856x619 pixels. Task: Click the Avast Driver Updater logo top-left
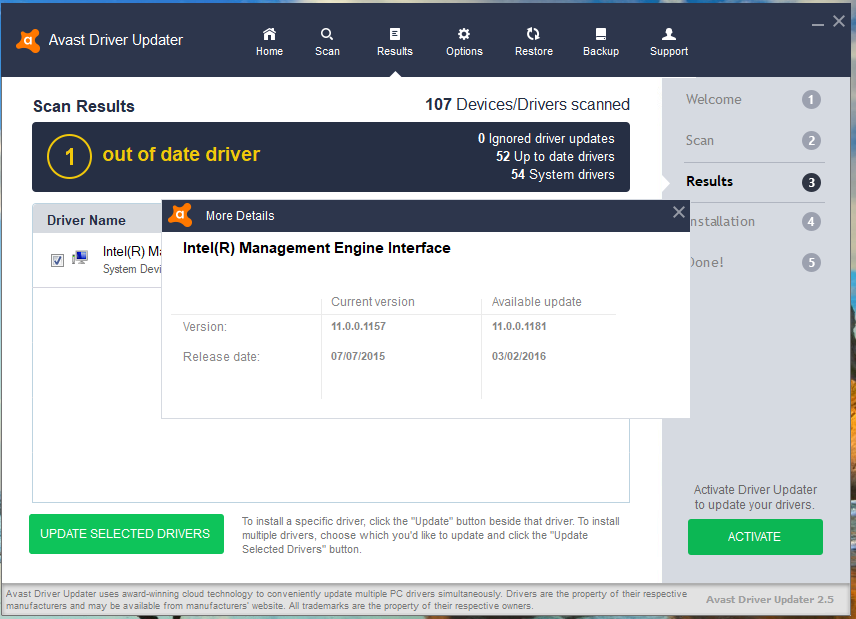28,40
